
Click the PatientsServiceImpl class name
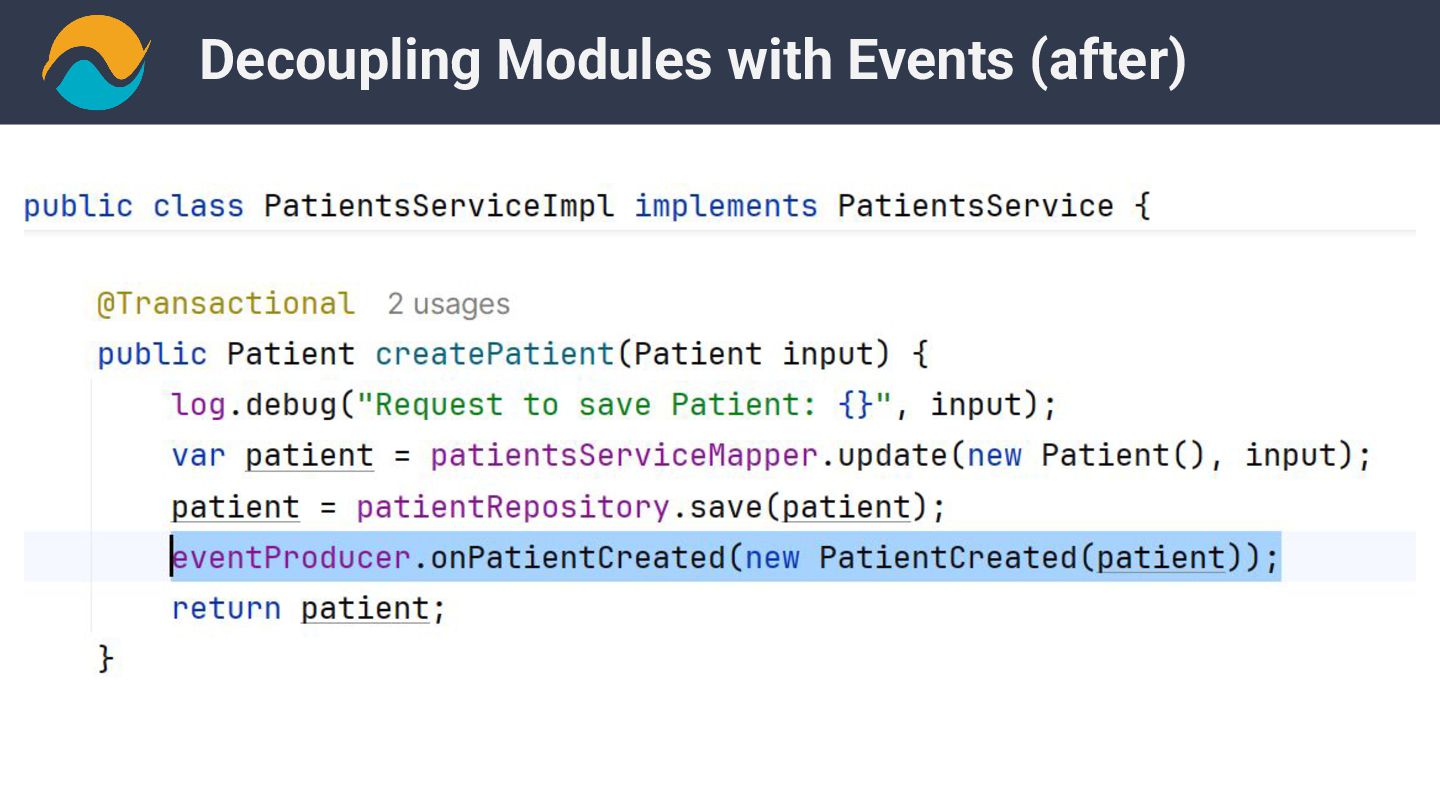(x=439, y=206)
